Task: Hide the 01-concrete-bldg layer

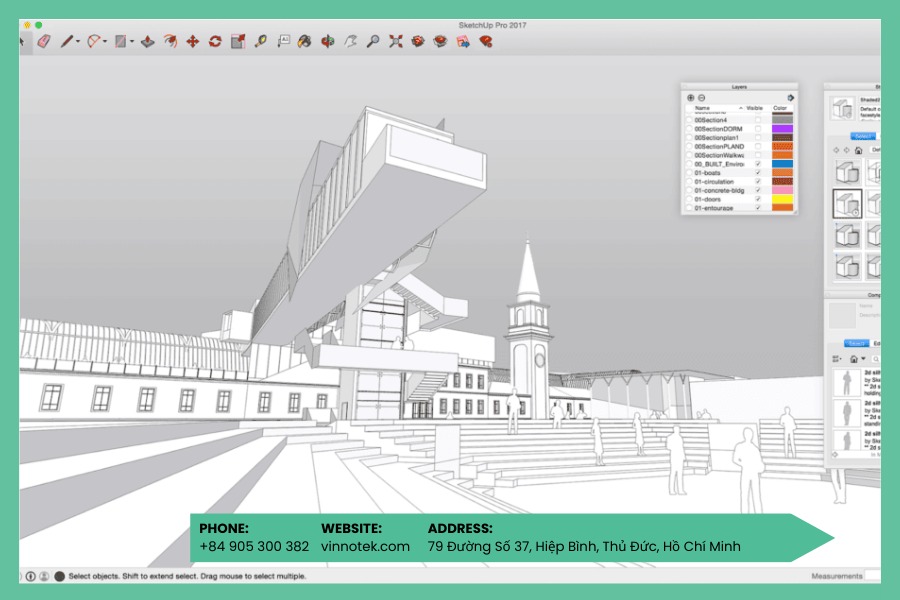Action: 758,190
